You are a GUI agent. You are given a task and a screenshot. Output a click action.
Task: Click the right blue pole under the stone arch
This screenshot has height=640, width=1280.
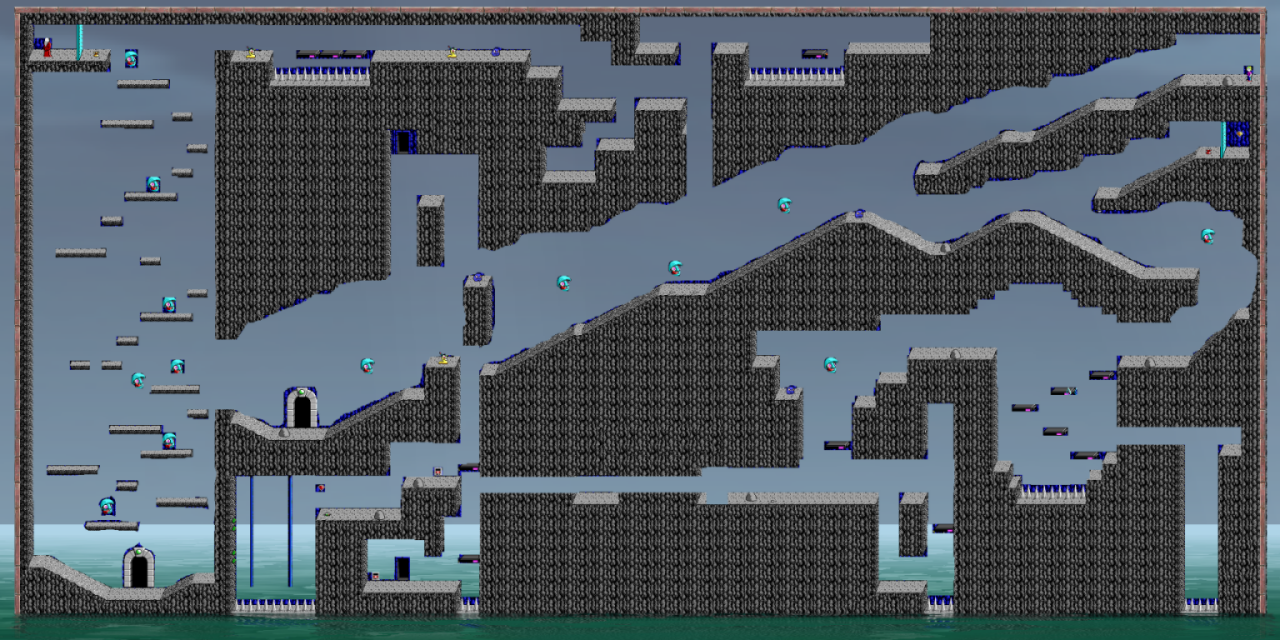pos(290,531)
